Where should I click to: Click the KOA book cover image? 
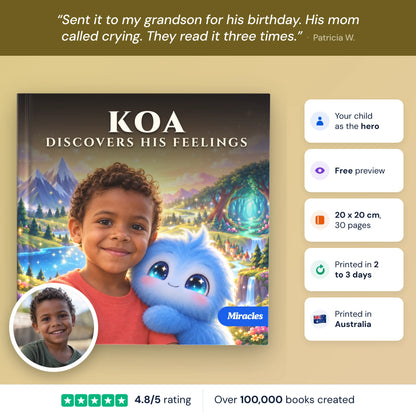point(143,219)
